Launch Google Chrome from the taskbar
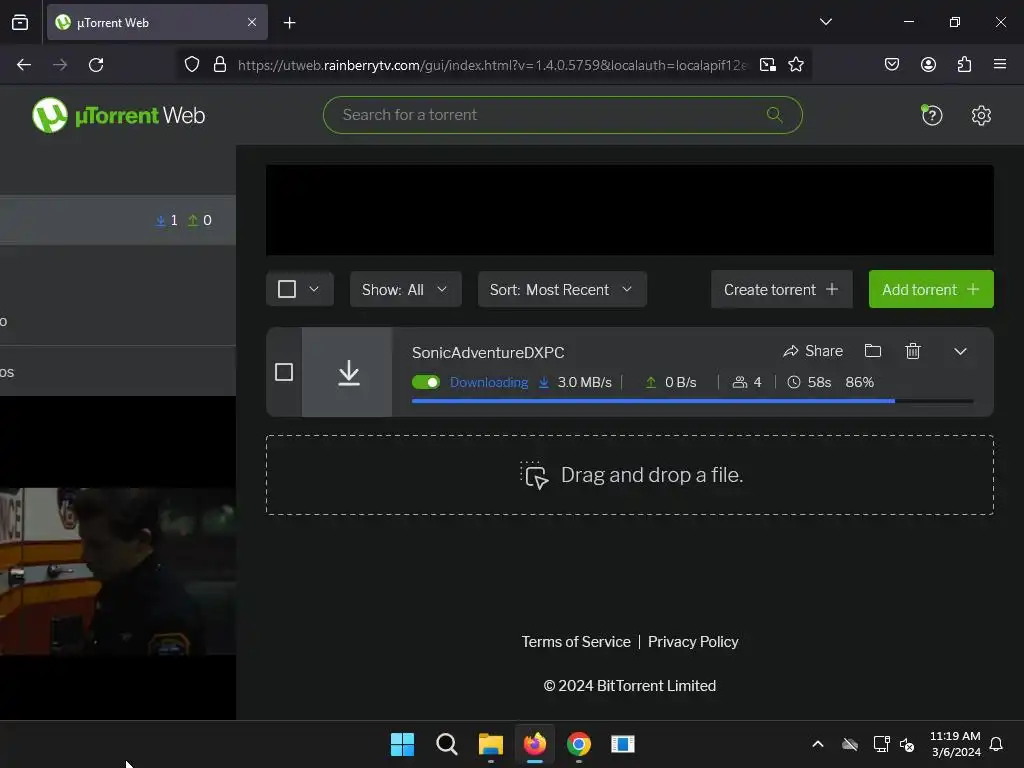This screenshot has height=768, width=1024. (x=579, y=744)
